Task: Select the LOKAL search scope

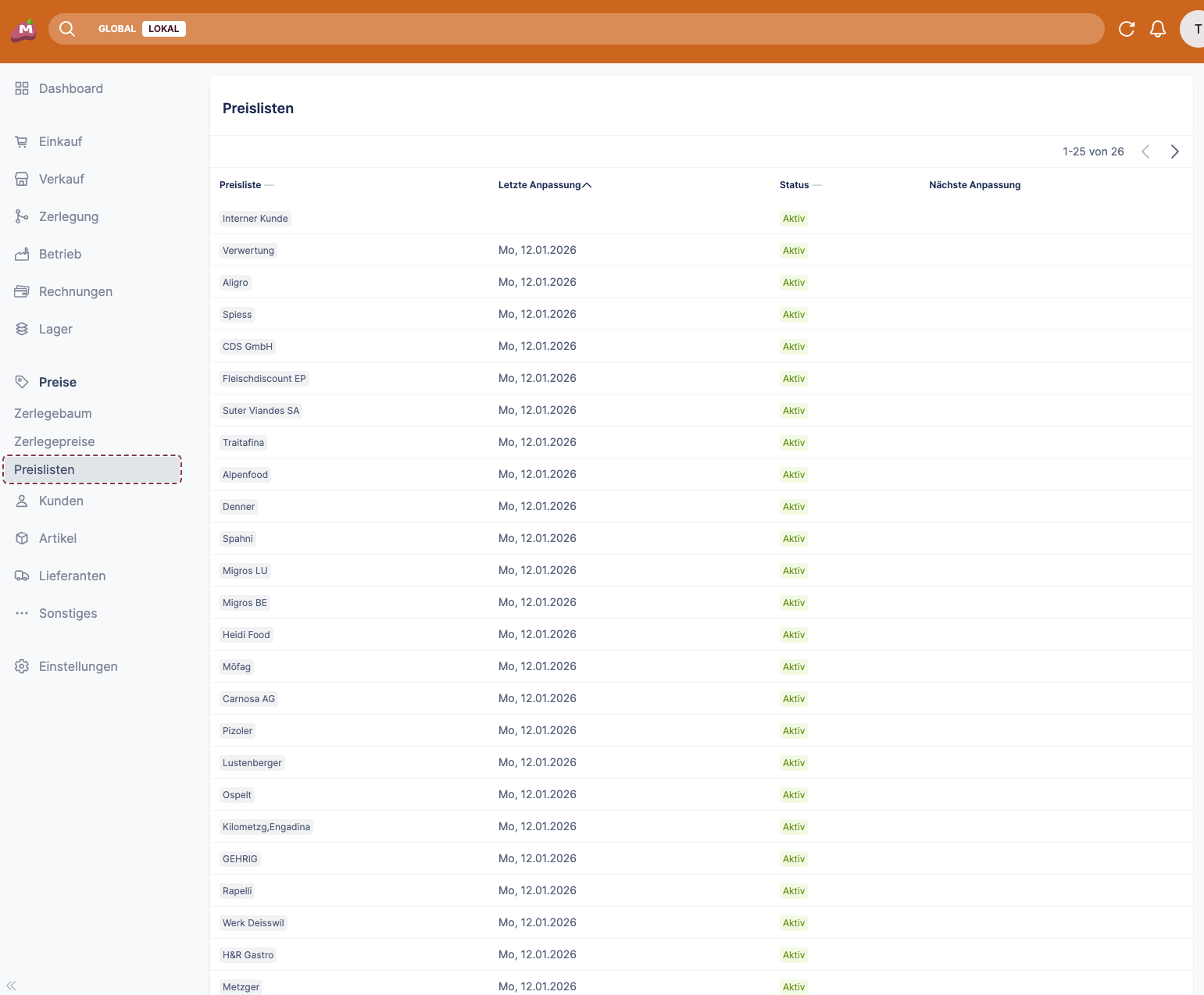Action: coord(163,29)
